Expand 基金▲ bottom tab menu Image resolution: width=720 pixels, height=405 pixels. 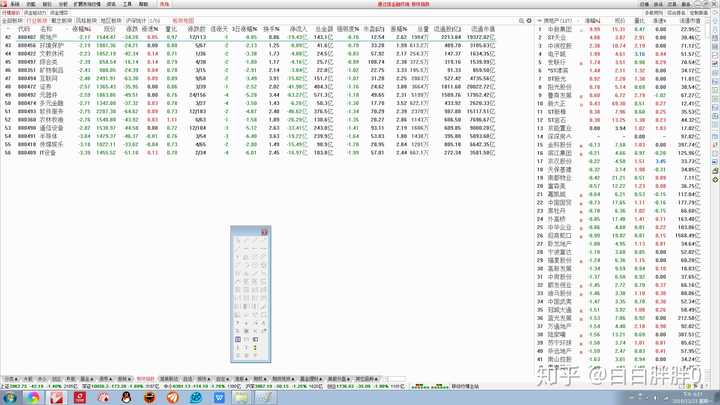tap(86, 379)
